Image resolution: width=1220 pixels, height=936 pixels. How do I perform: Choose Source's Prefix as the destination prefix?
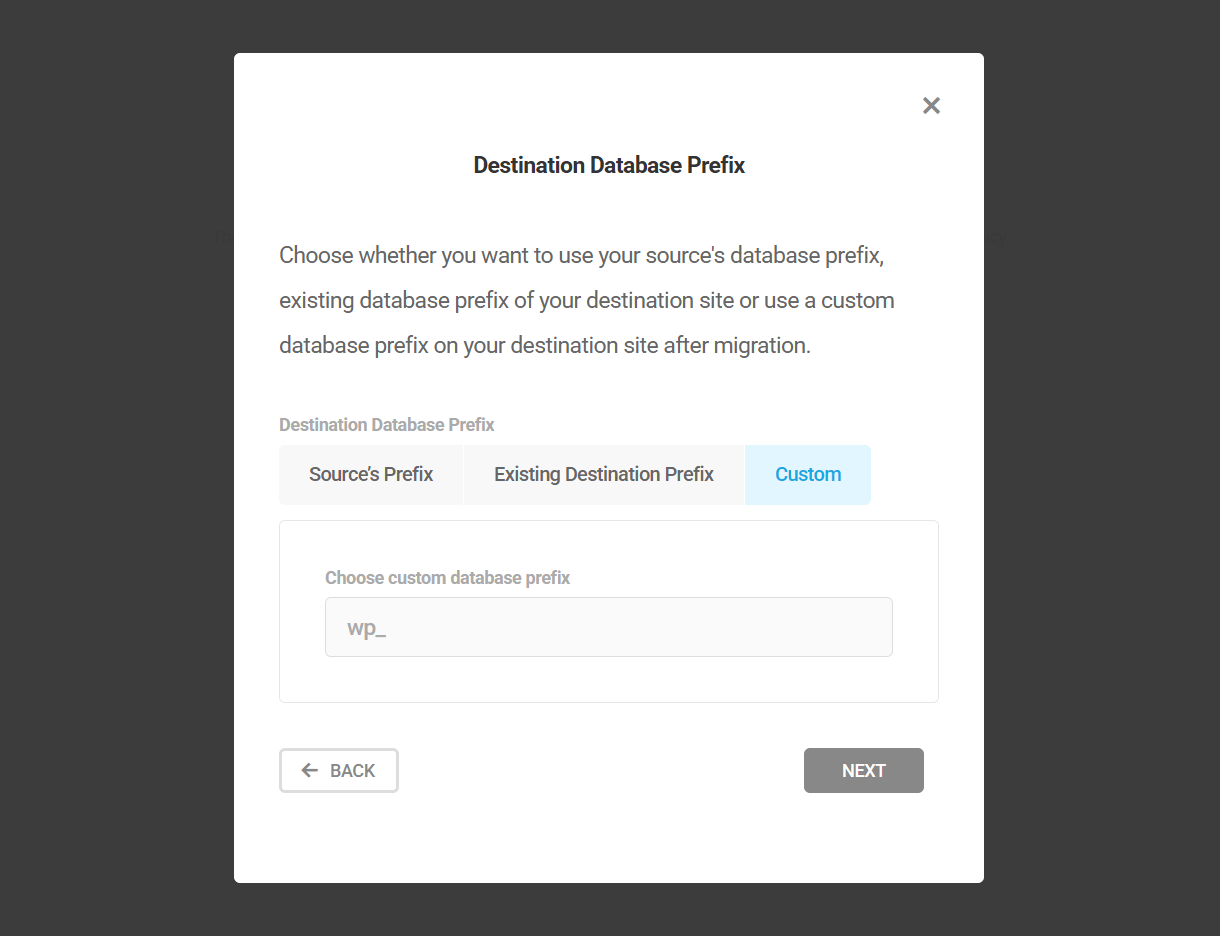371,474
